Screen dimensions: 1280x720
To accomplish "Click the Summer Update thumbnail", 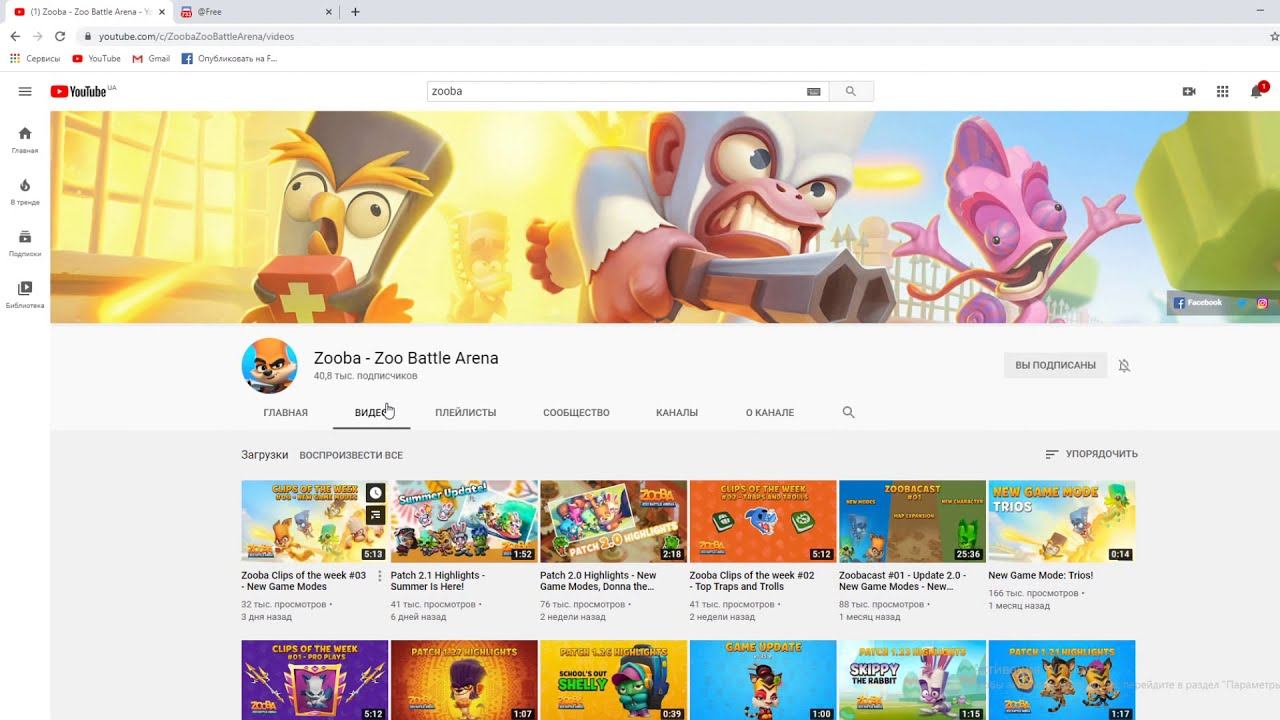I will (x=464, y=521).
